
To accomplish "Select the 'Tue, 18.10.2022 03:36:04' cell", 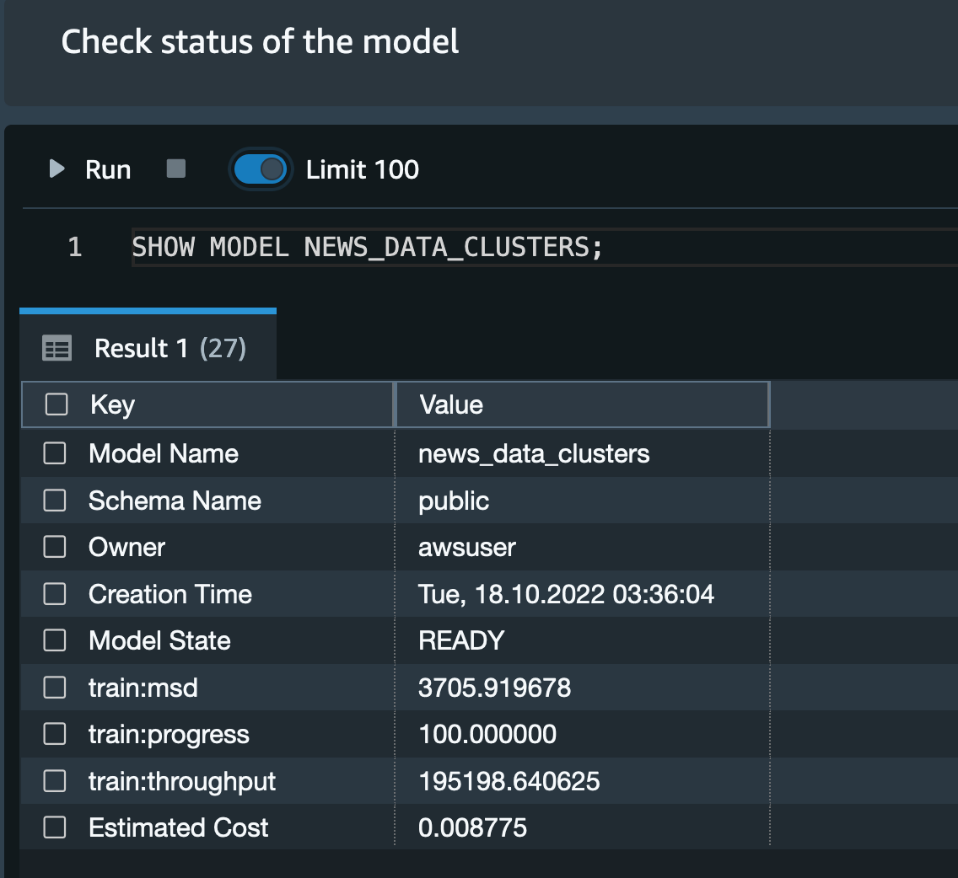I will [582, 594].
